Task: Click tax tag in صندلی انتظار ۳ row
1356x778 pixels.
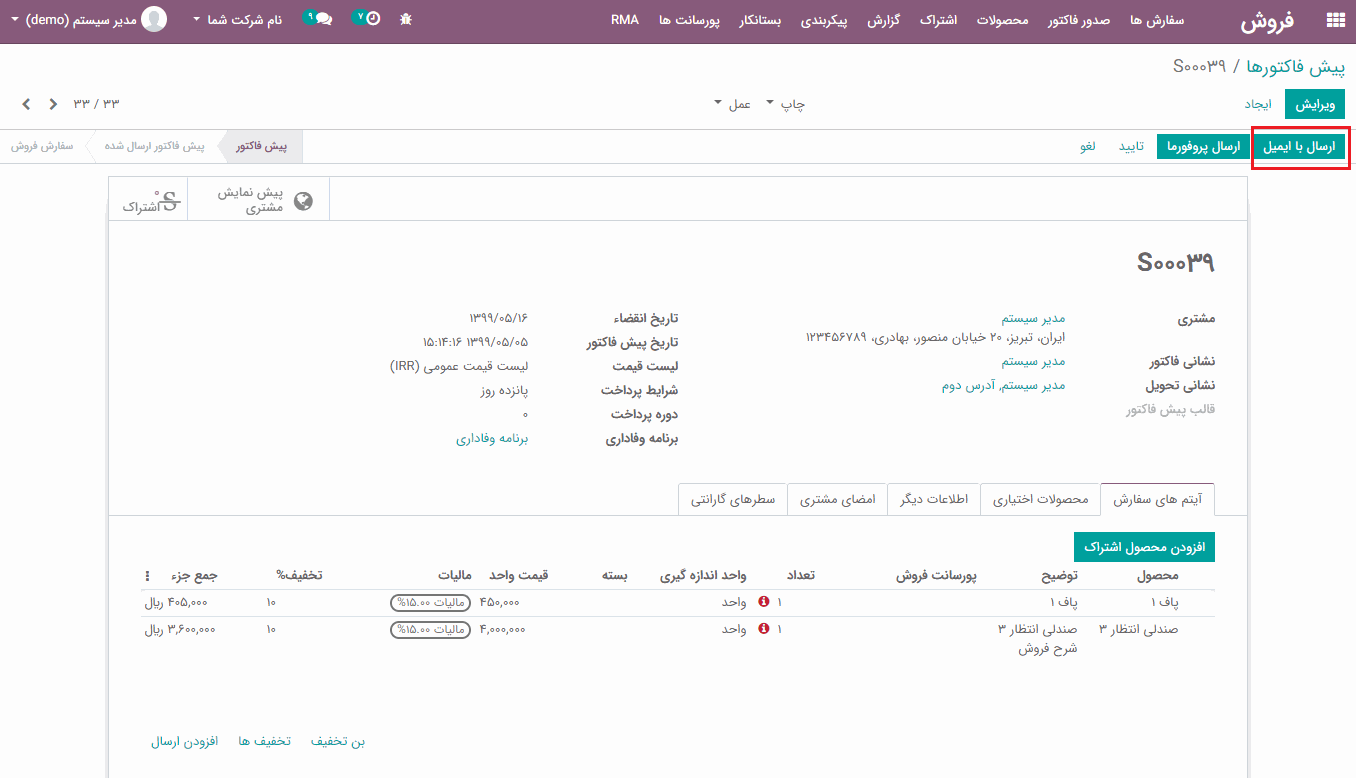Action: coord(430,630)
